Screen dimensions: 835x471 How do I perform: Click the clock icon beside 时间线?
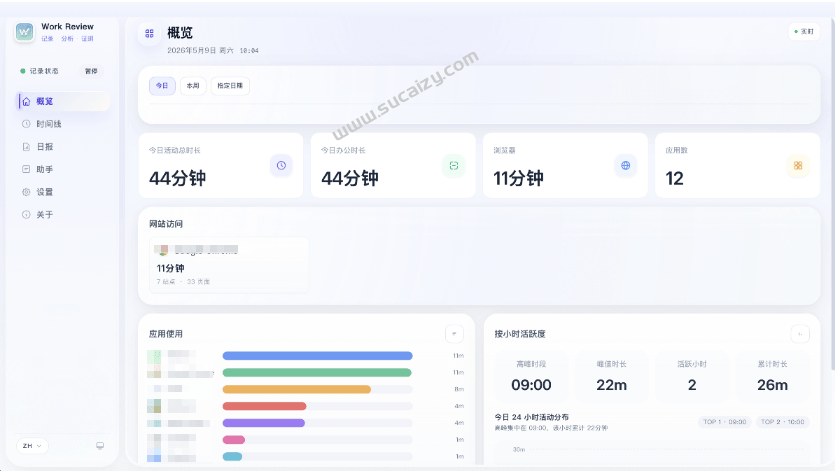pos(26,124)
